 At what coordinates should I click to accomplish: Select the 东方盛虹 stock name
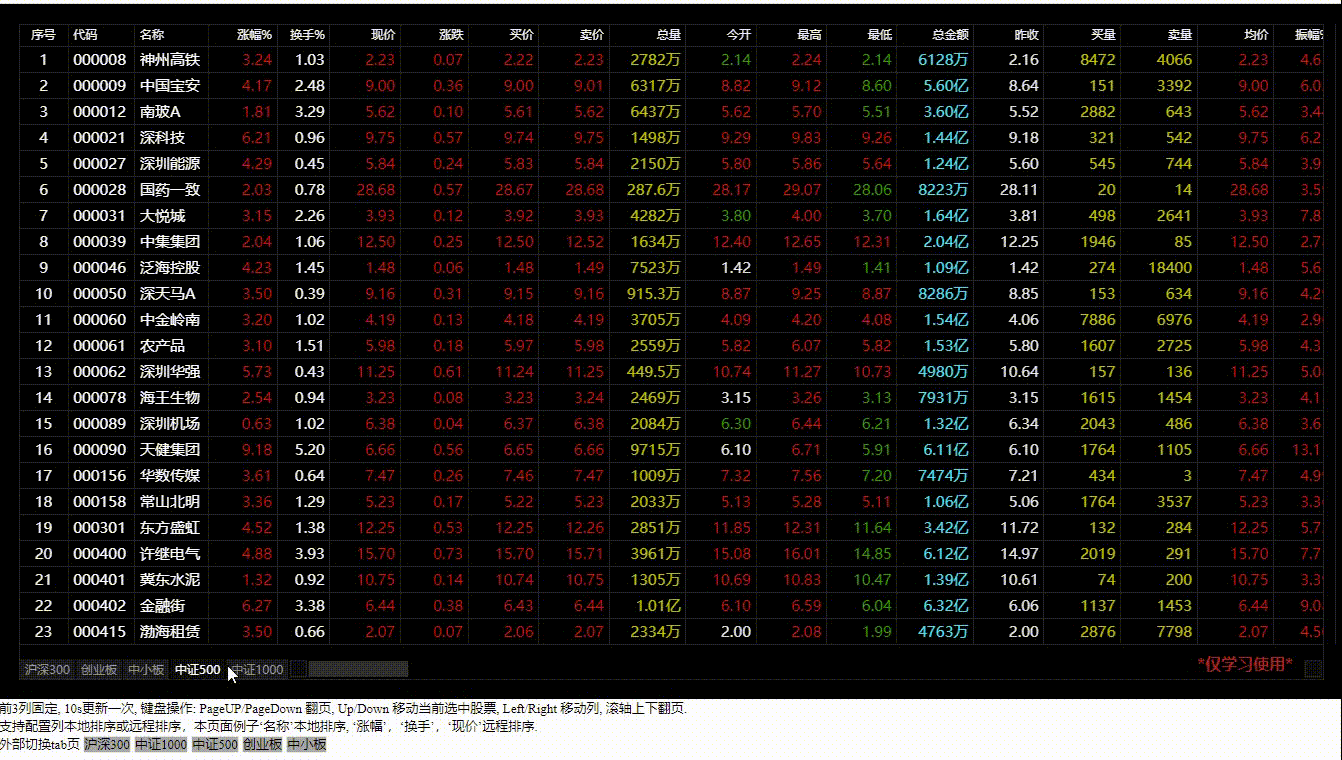(170, 528)
